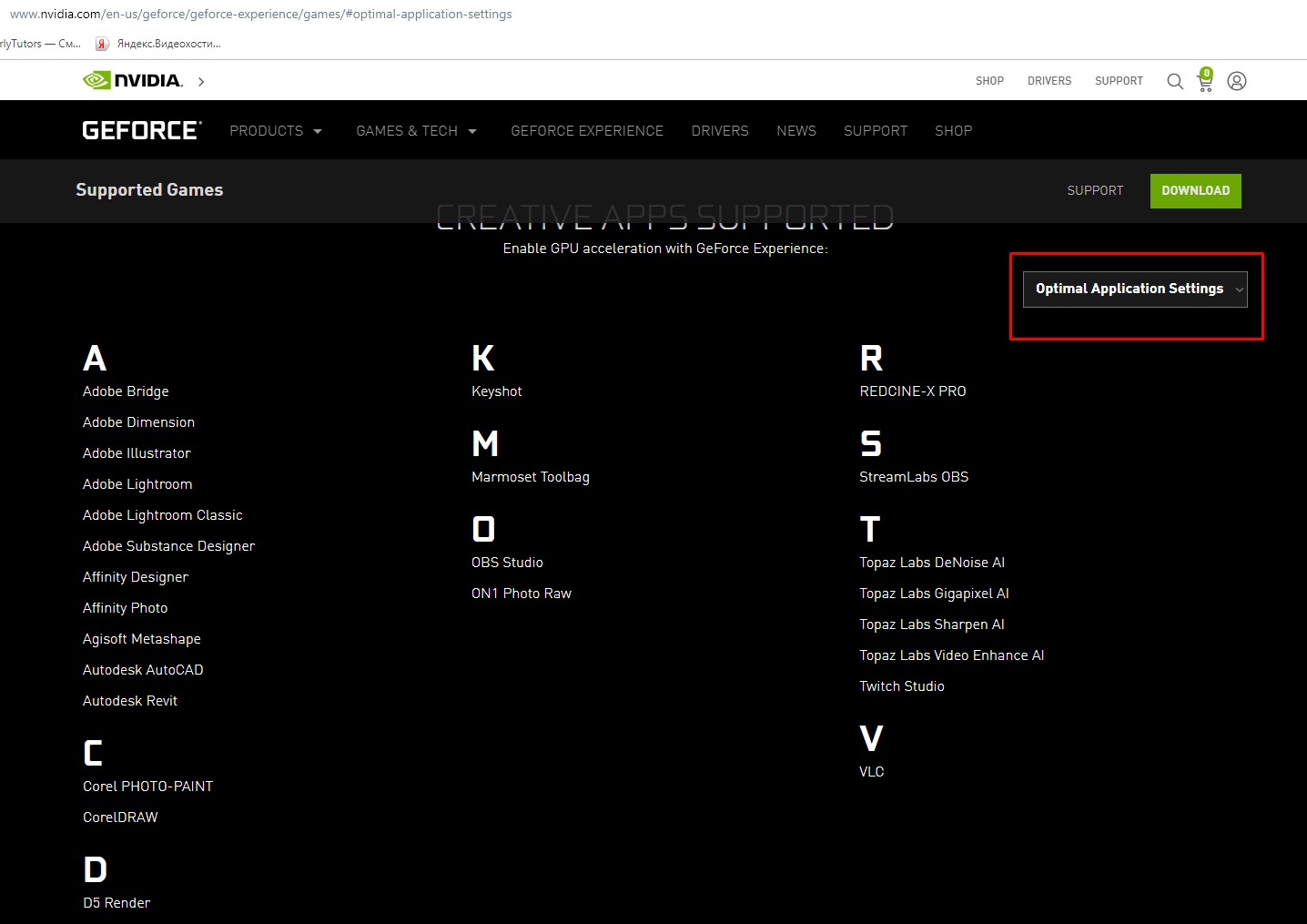The width and height of the screenshot is (1307, 924).
Task: Open the Tutors bookmark
Action: click(x=40, y=44)
